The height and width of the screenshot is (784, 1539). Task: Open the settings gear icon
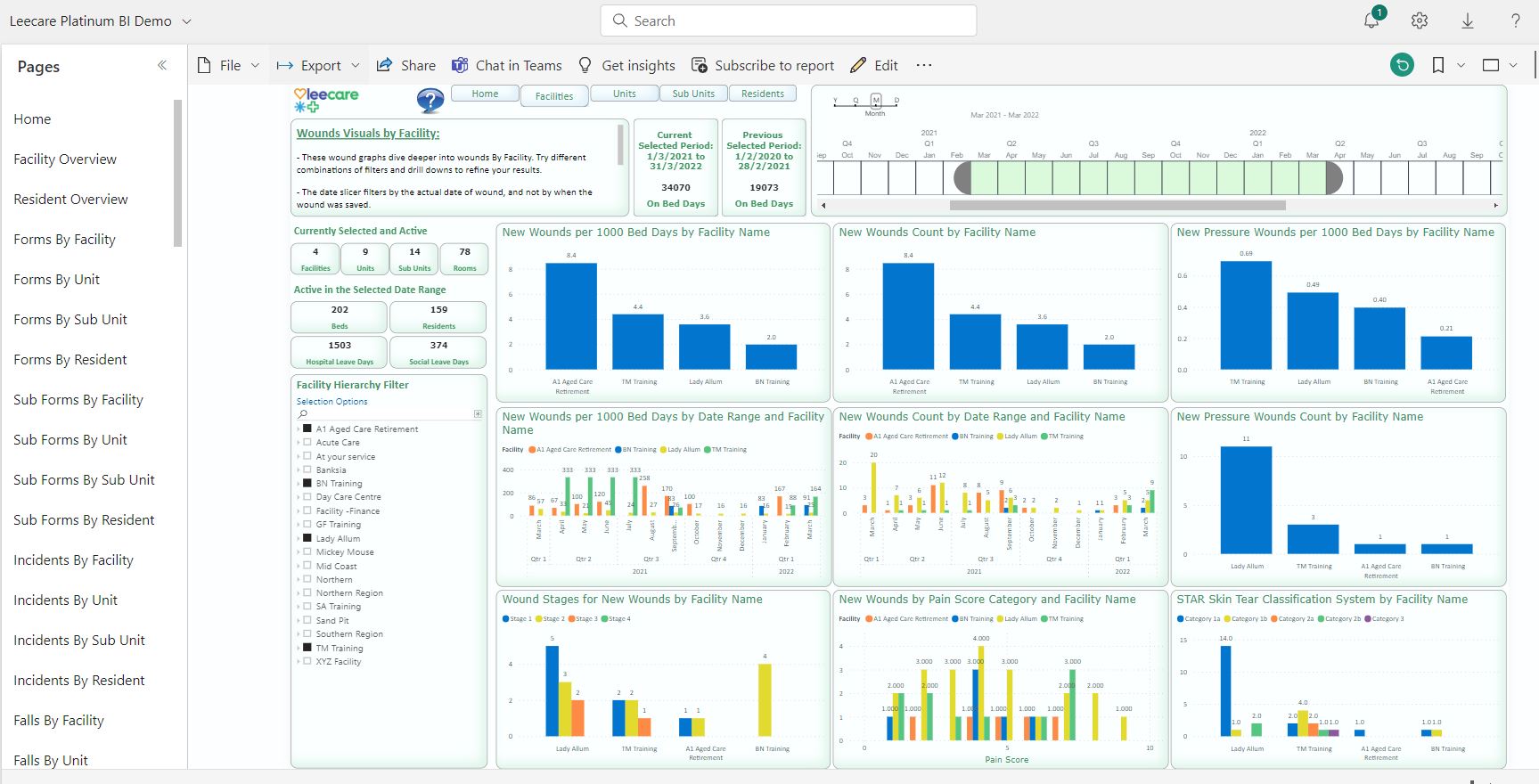point(1420,20)
